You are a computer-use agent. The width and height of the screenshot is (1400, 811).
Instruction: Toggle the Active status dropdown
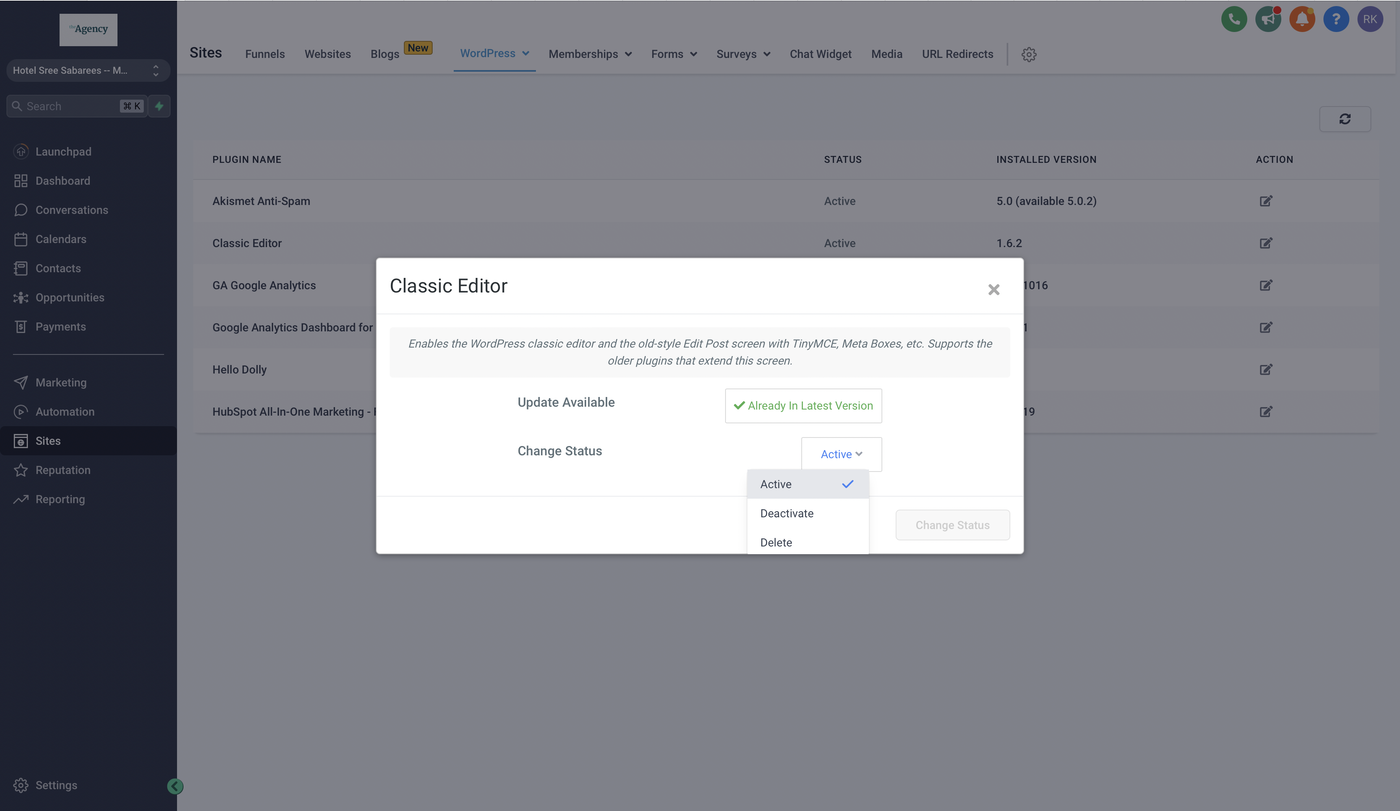pyautogui.click(x=841, y=454)
